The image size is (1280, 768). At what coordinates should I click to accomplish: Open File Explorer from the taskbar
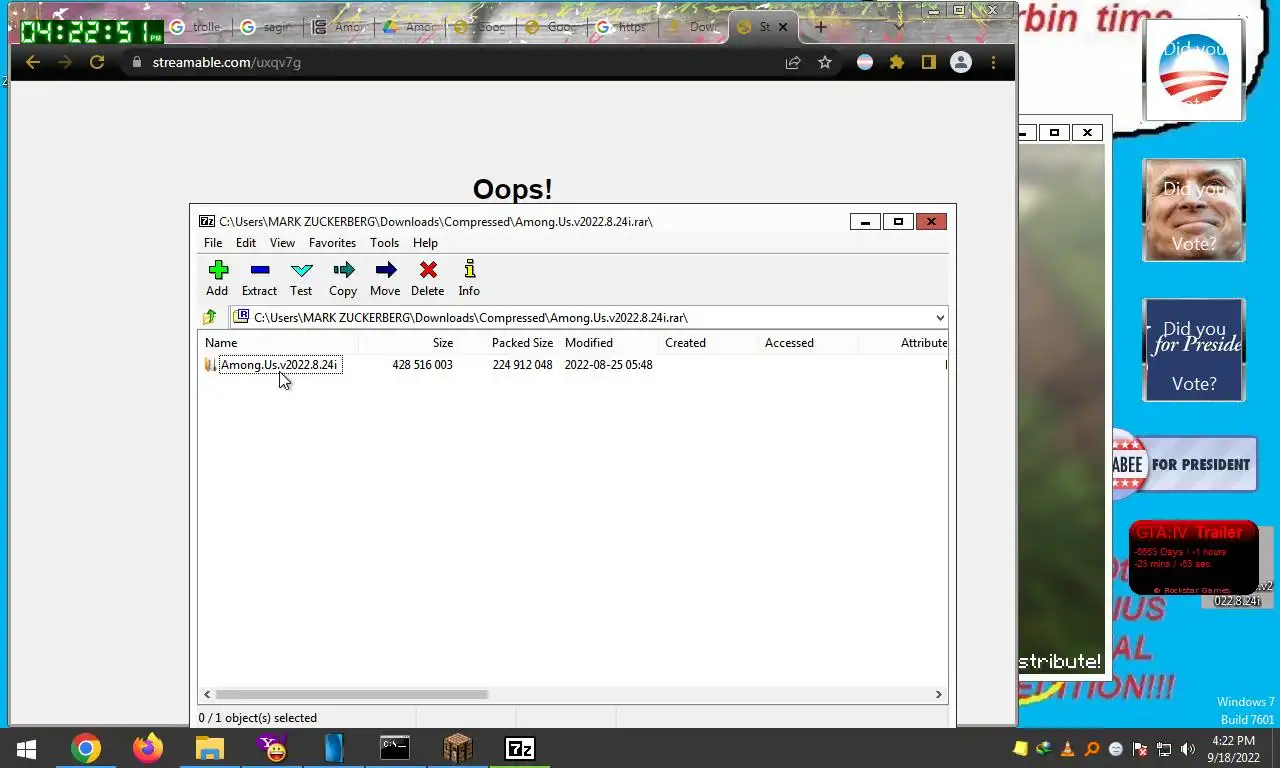209,748
